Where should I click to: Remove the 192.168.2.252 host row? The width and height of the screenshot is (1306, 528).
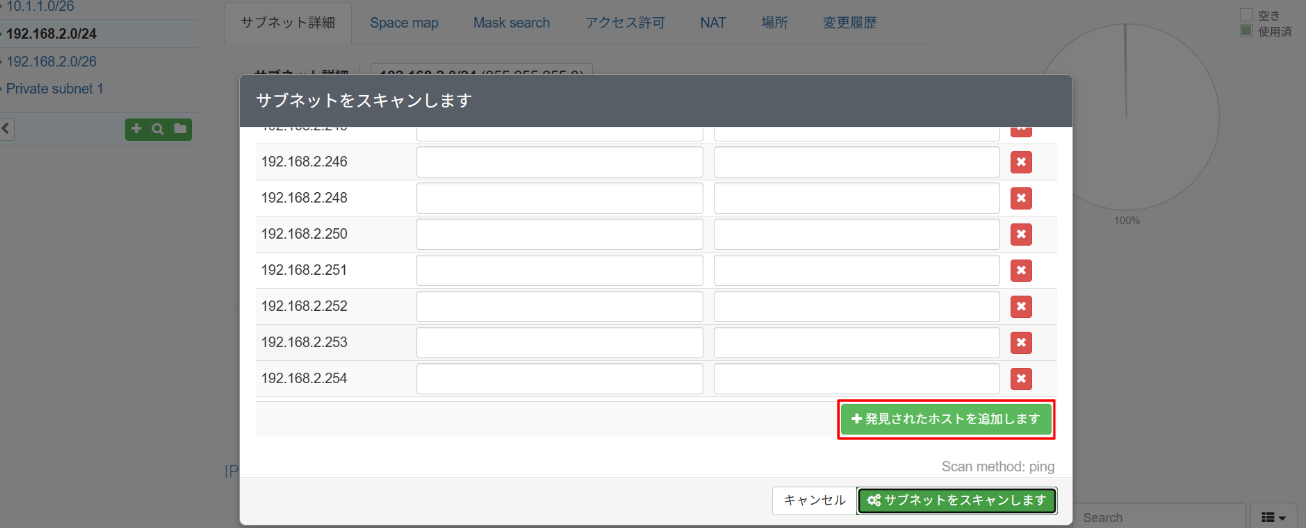[1021, 306]
